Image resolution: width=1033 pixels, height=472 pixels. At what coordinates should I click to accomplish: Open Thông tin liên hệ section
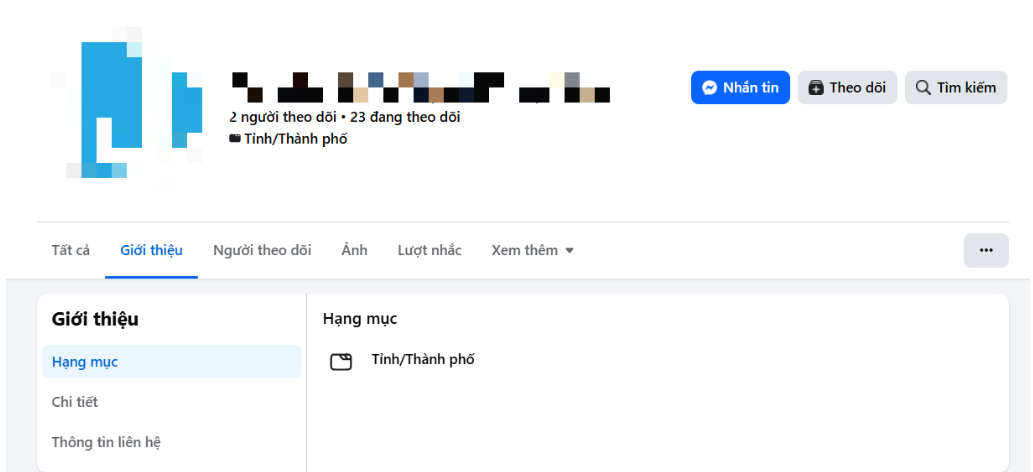(x=171, y=442)
